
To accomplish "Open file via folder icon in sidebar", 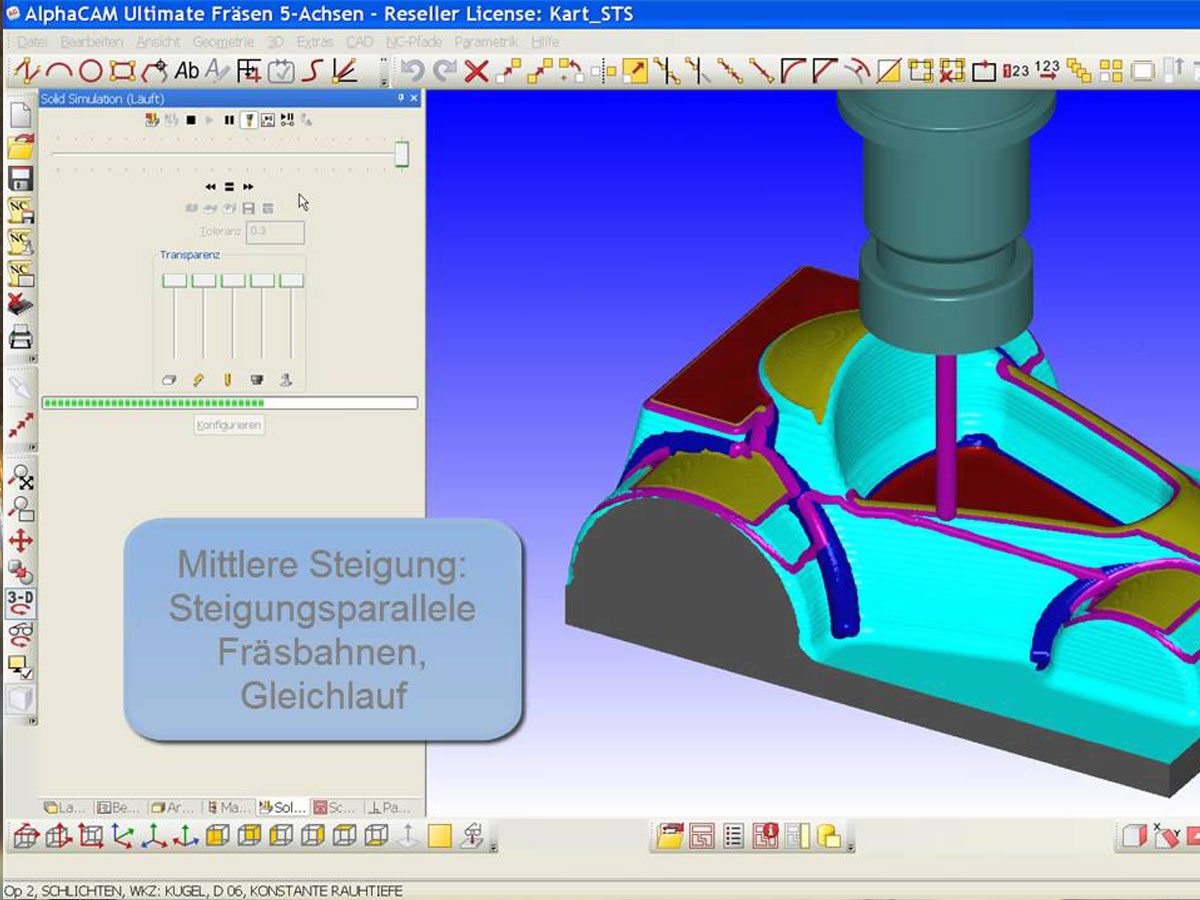I will pyautogui.click(x=21, y=147).
